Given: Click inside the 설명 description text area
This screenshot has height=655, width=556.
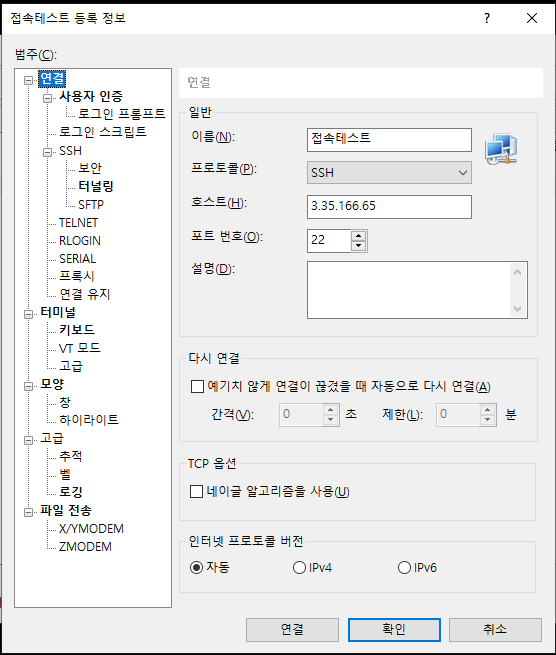Looking at the screenshot, I should (x=409, y=290).
